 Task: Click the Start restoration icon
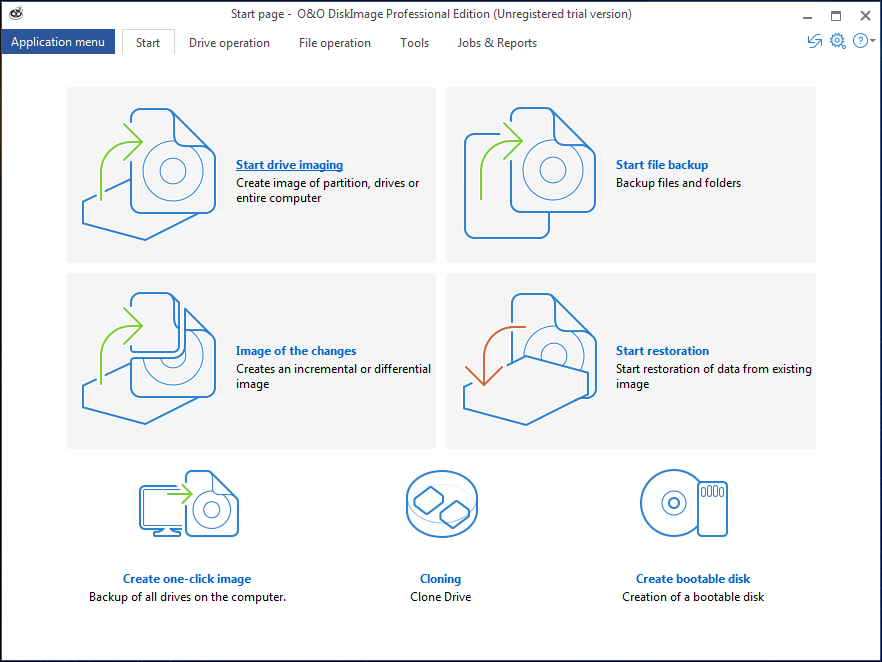pos(530,359)
